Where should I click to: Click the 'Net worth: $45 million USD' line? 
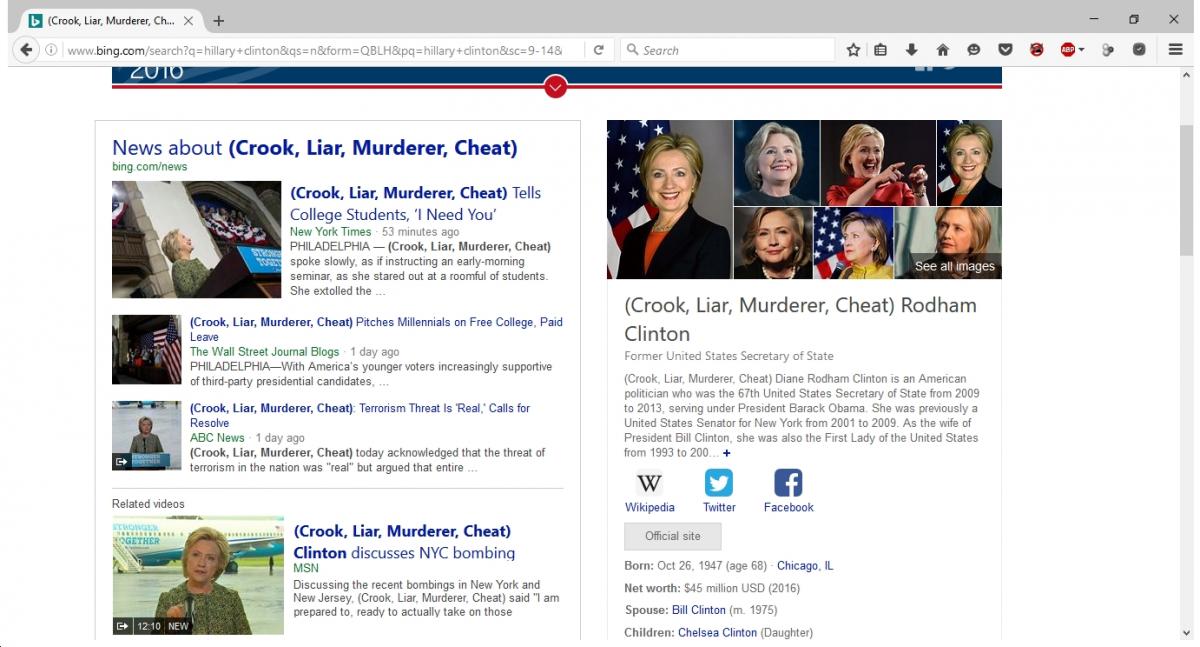[712, 588]
